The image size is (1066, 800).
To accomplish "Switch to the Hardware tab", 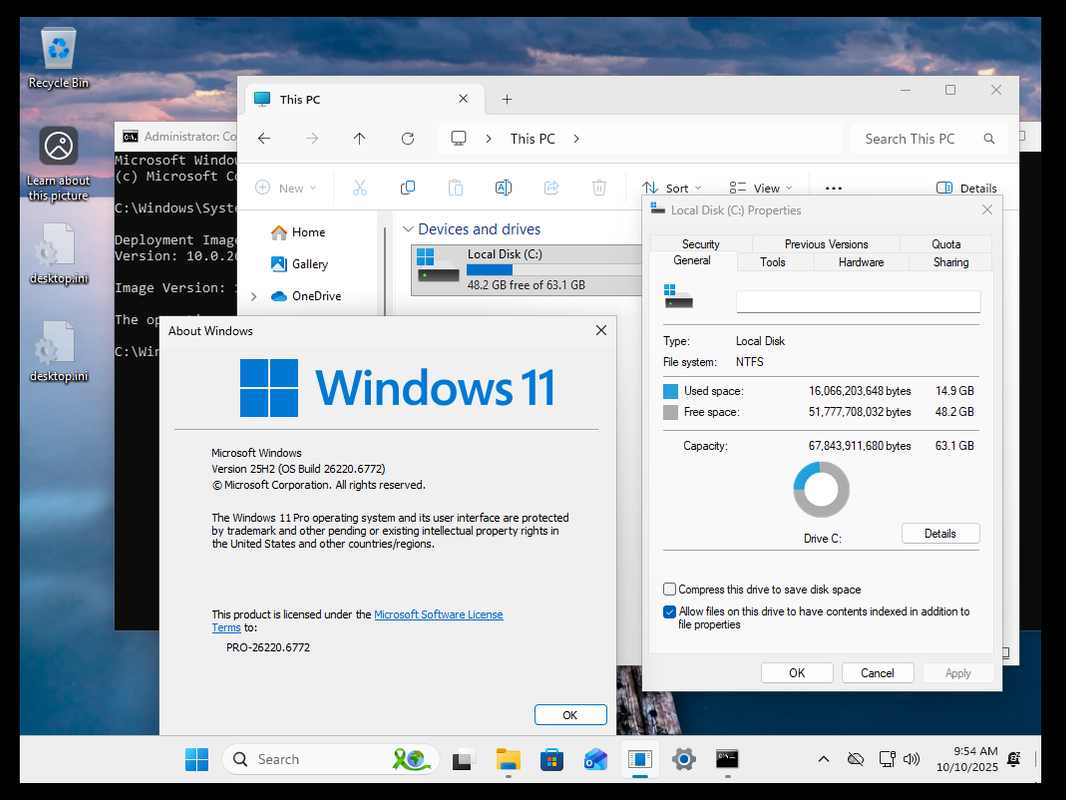I will pyautogui.click(x=861, y=262).
